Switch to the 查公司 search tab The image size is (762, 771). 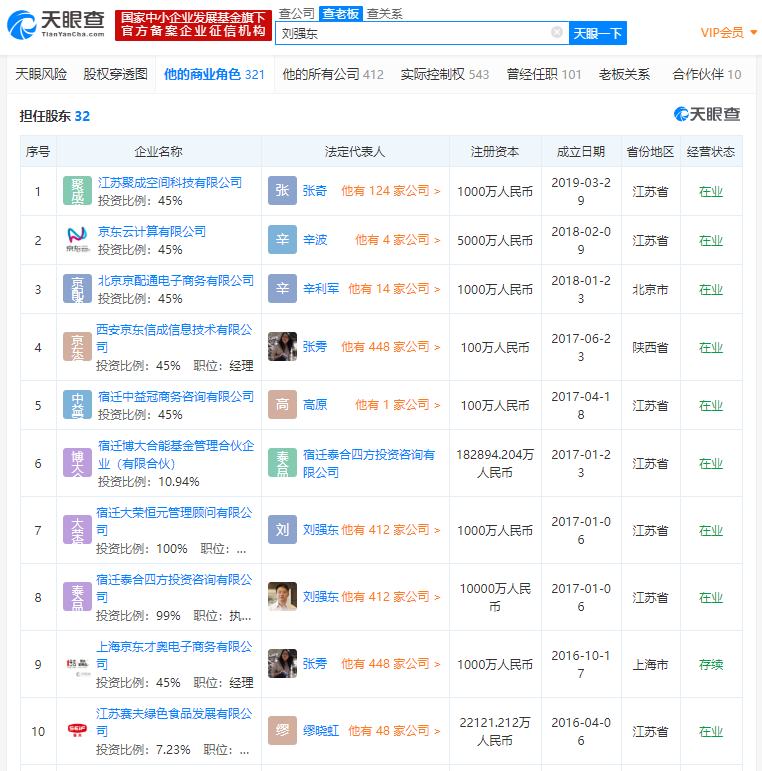coord(296,13)
